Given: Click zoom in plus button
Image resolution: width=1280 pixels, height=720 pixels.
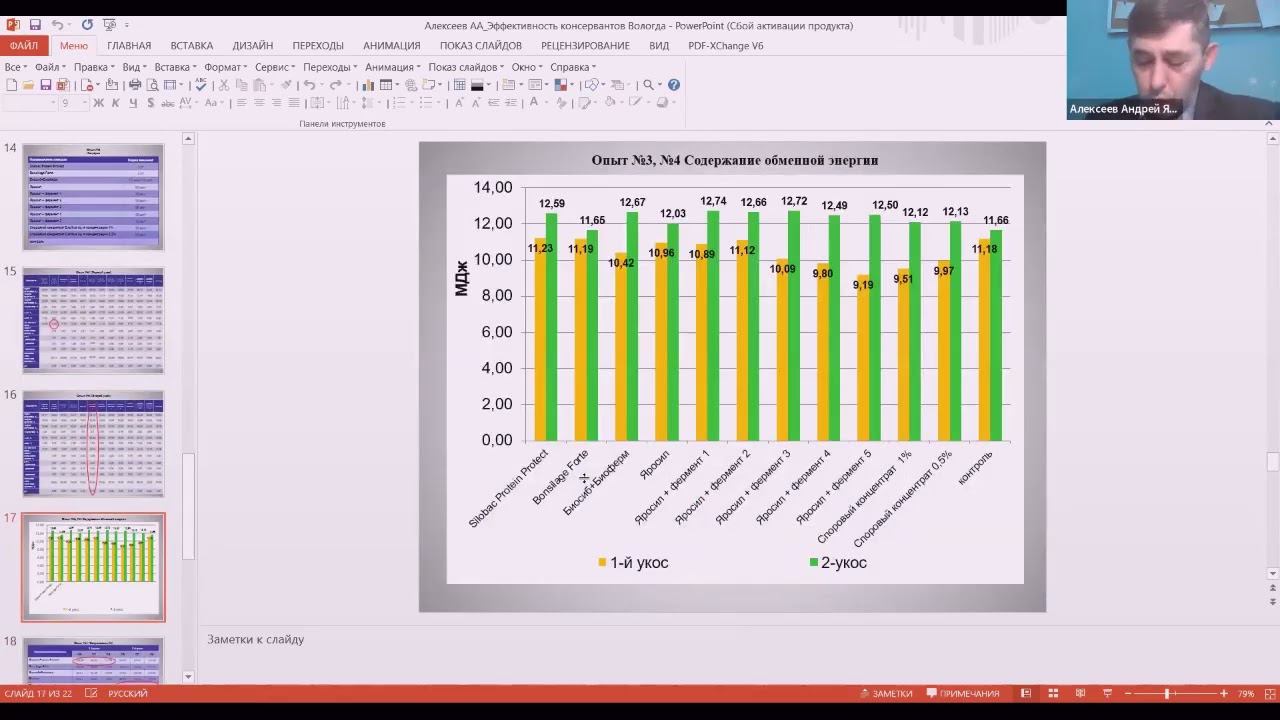Looking at the screenshot, I should click(1223, 693).
